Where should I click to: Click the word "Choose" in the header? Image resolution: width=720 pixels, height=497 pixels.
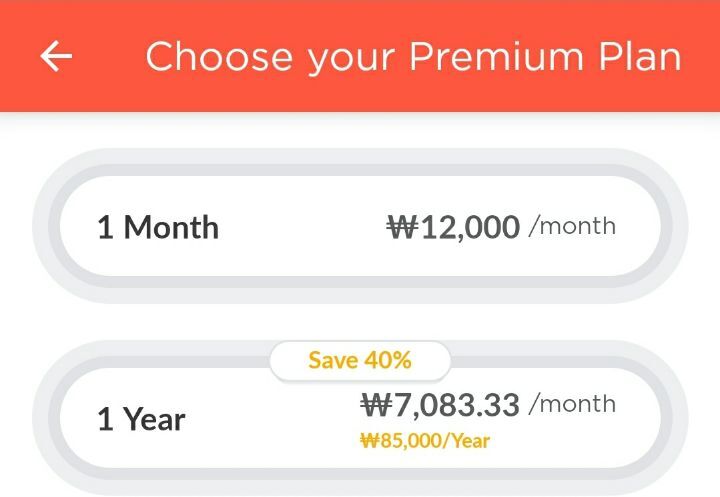[x=219, y=57]
